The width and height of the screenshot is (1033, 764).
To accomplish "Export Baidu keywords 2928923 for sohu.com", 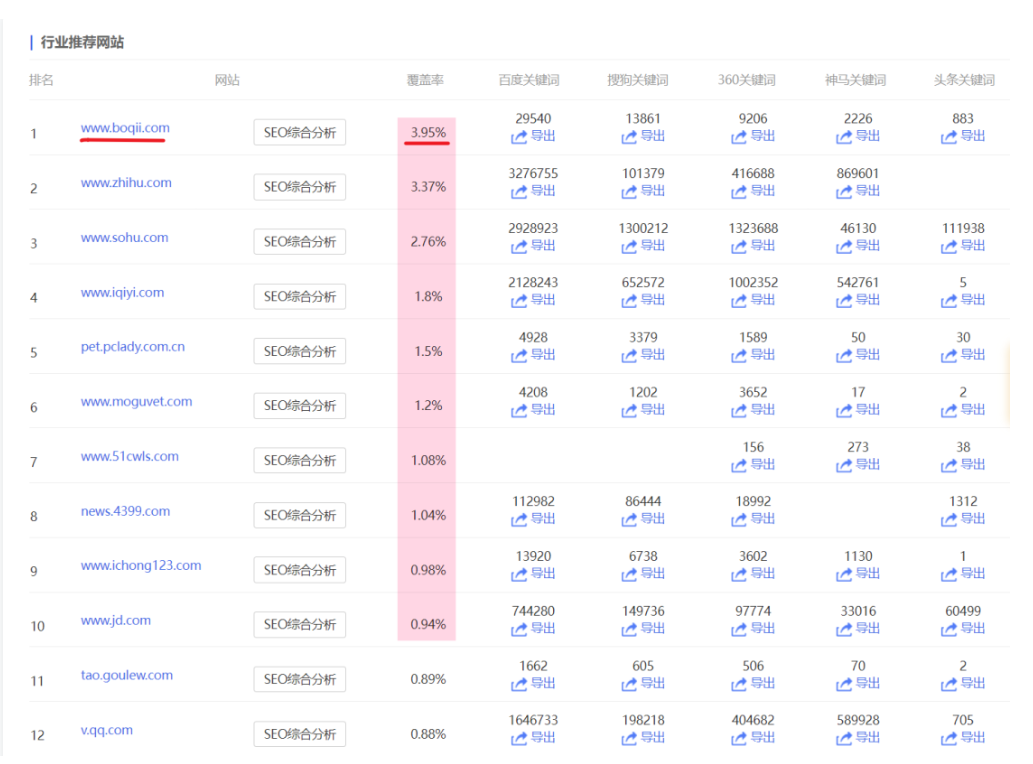I will 533,246.
